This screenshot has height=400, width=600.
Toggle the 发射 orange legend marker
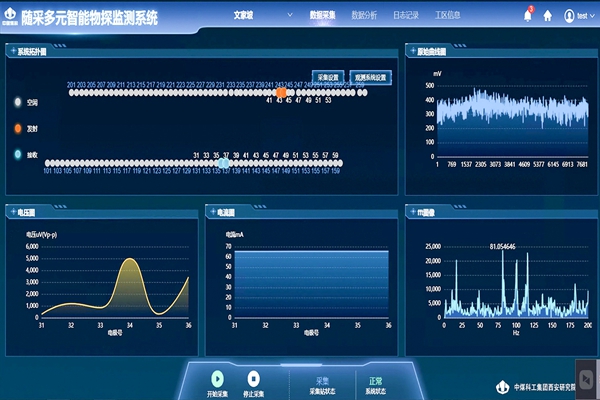(18, 129)
